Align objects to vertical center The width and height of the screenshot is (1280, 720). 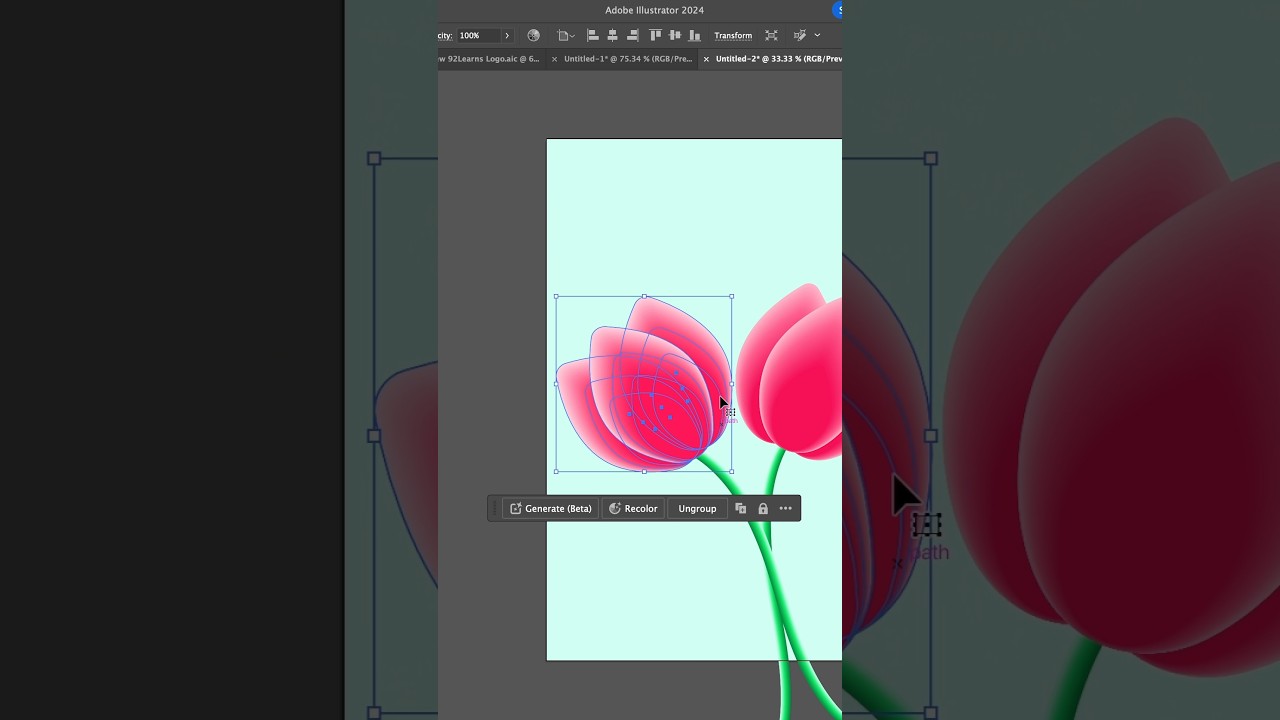pos(675,35)
